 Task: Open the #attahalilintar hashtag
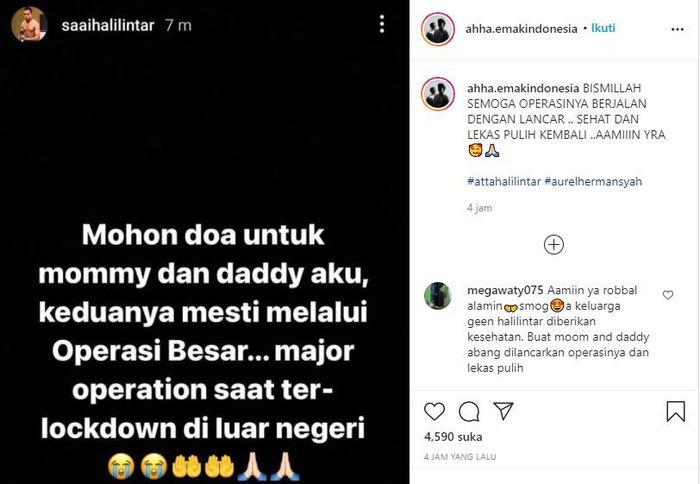504,181
